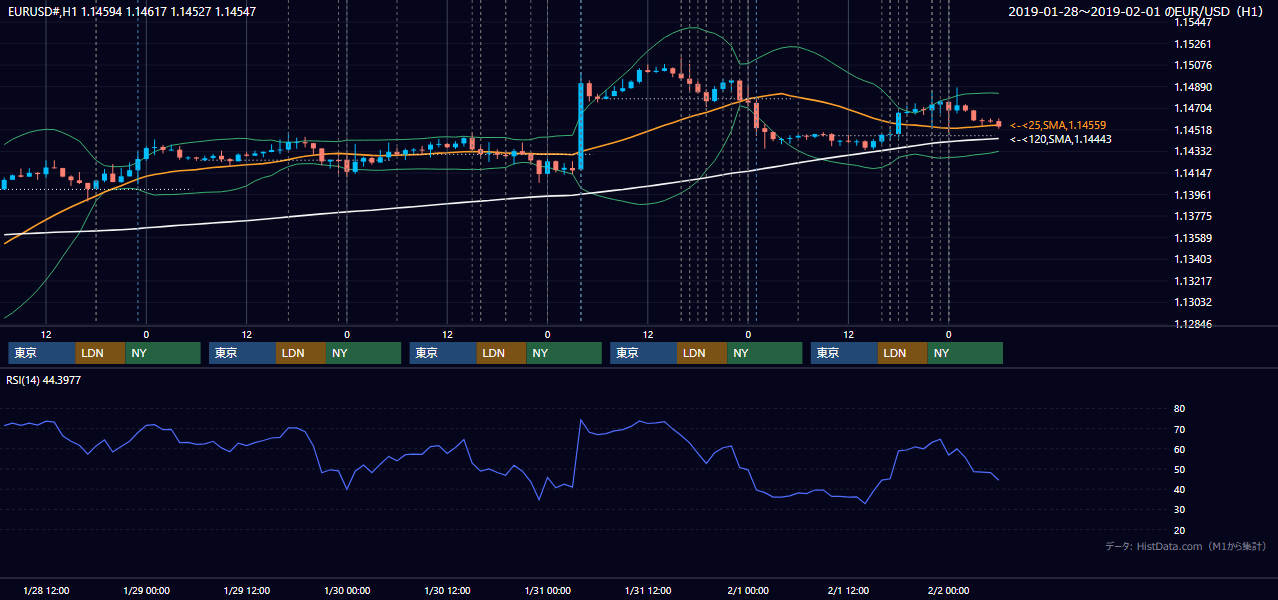Click the 1.12846 price axis label
The width and height of the screenshot is (1278, 600).
tap(1193, 324)
